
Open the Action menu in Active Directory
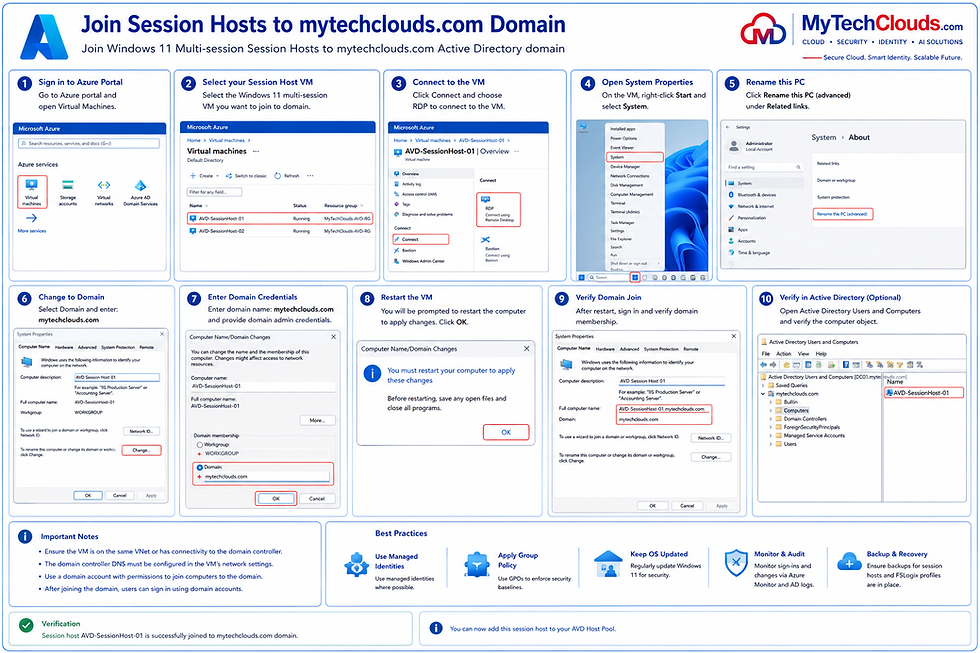(x=784, y=354)
